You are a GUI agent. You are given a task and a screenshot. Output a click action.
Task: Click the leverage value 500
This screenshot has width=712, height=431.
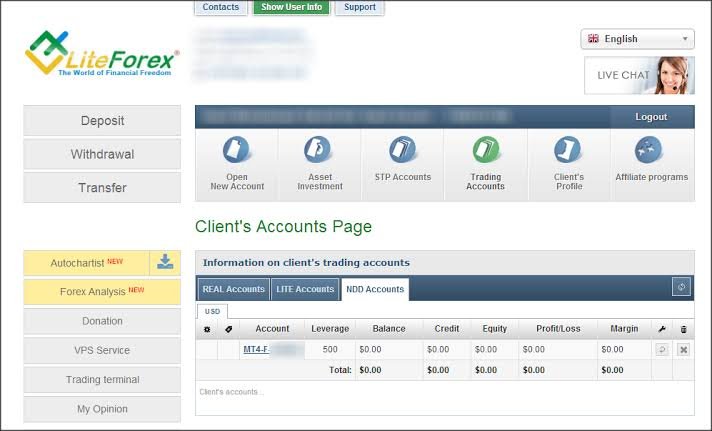coord(330,350)
